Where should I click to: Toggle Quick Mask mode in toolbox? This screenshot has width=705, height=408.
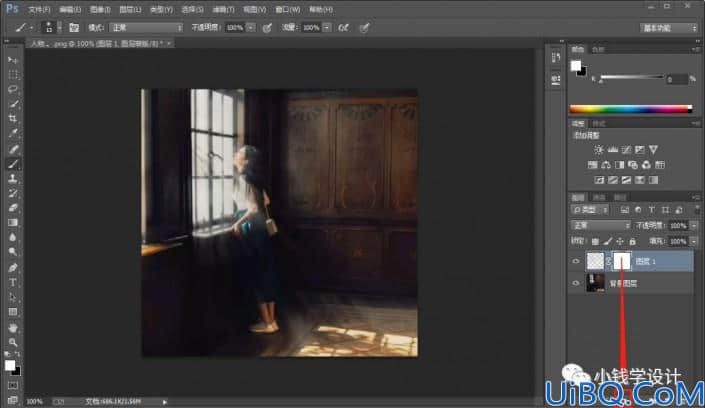pyautogui.click(x=13, y=386)
